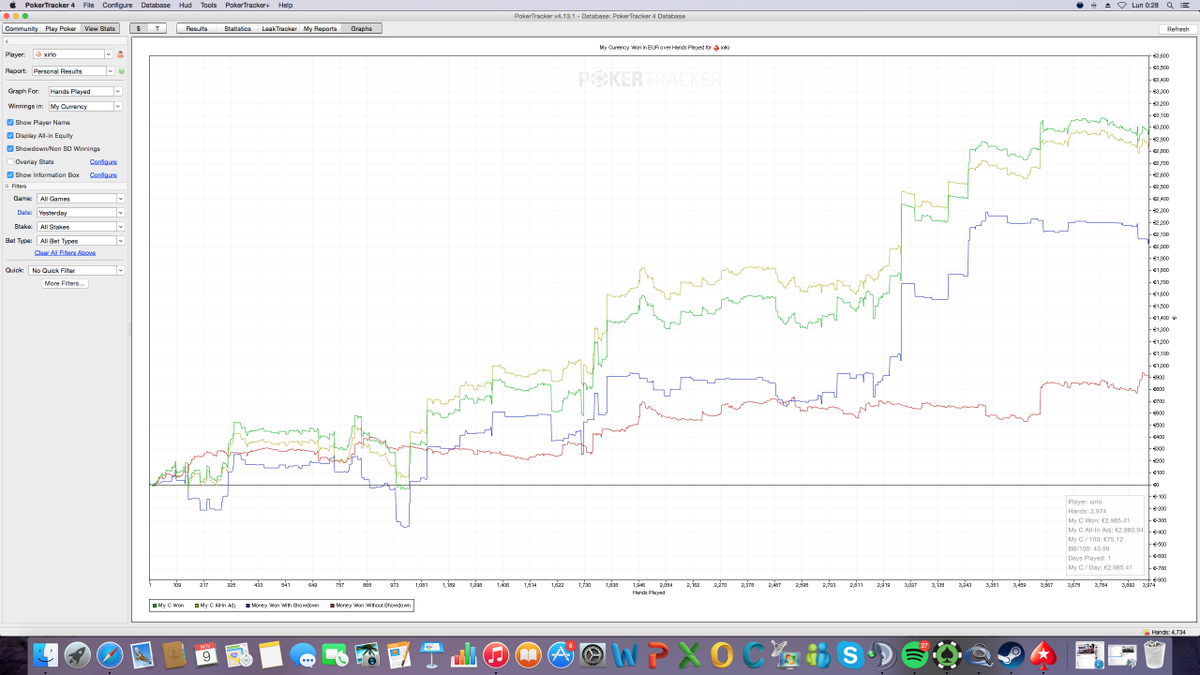Image resolution: width=1200 pixels, height=675 pixels.
Task: Open the Bet Type dropdown All Bet Types
Action: click(x=80, y=241)
